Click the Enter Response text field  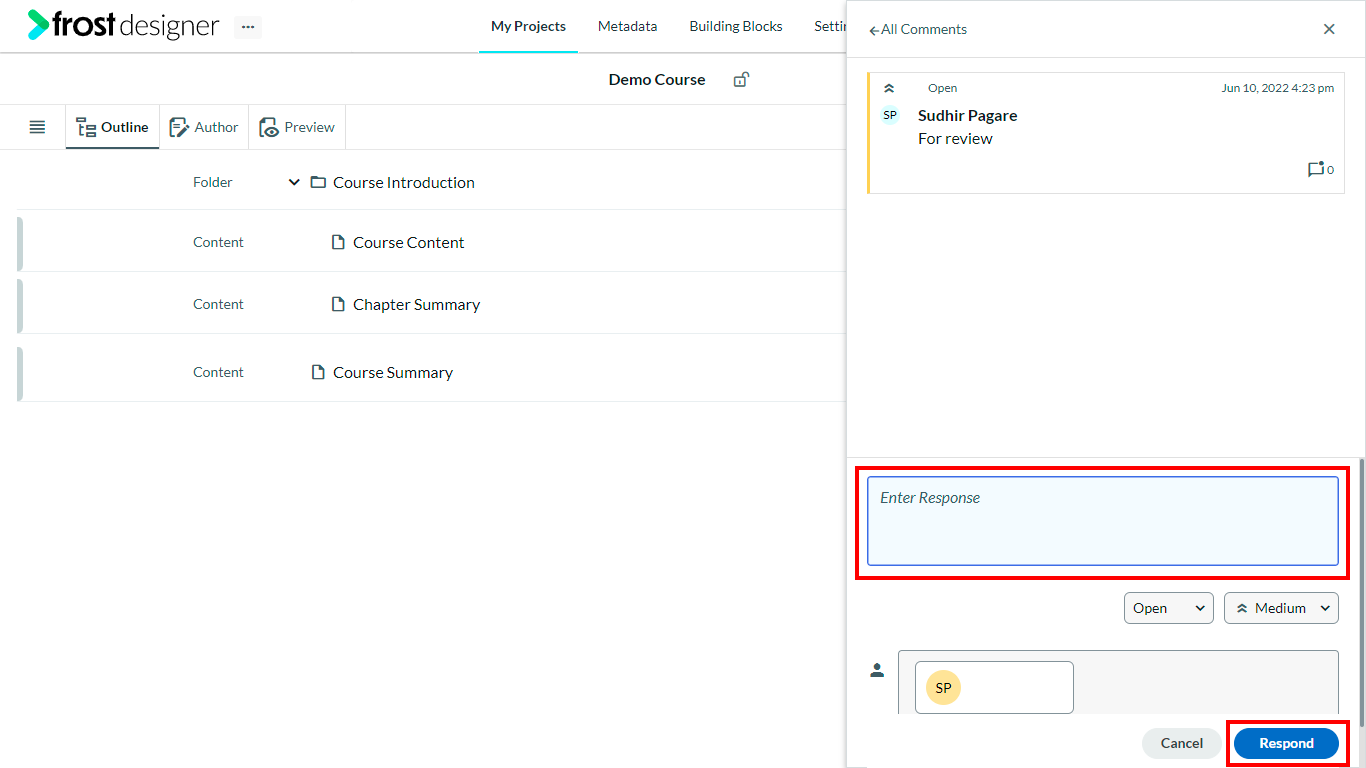coord(1102,521)
